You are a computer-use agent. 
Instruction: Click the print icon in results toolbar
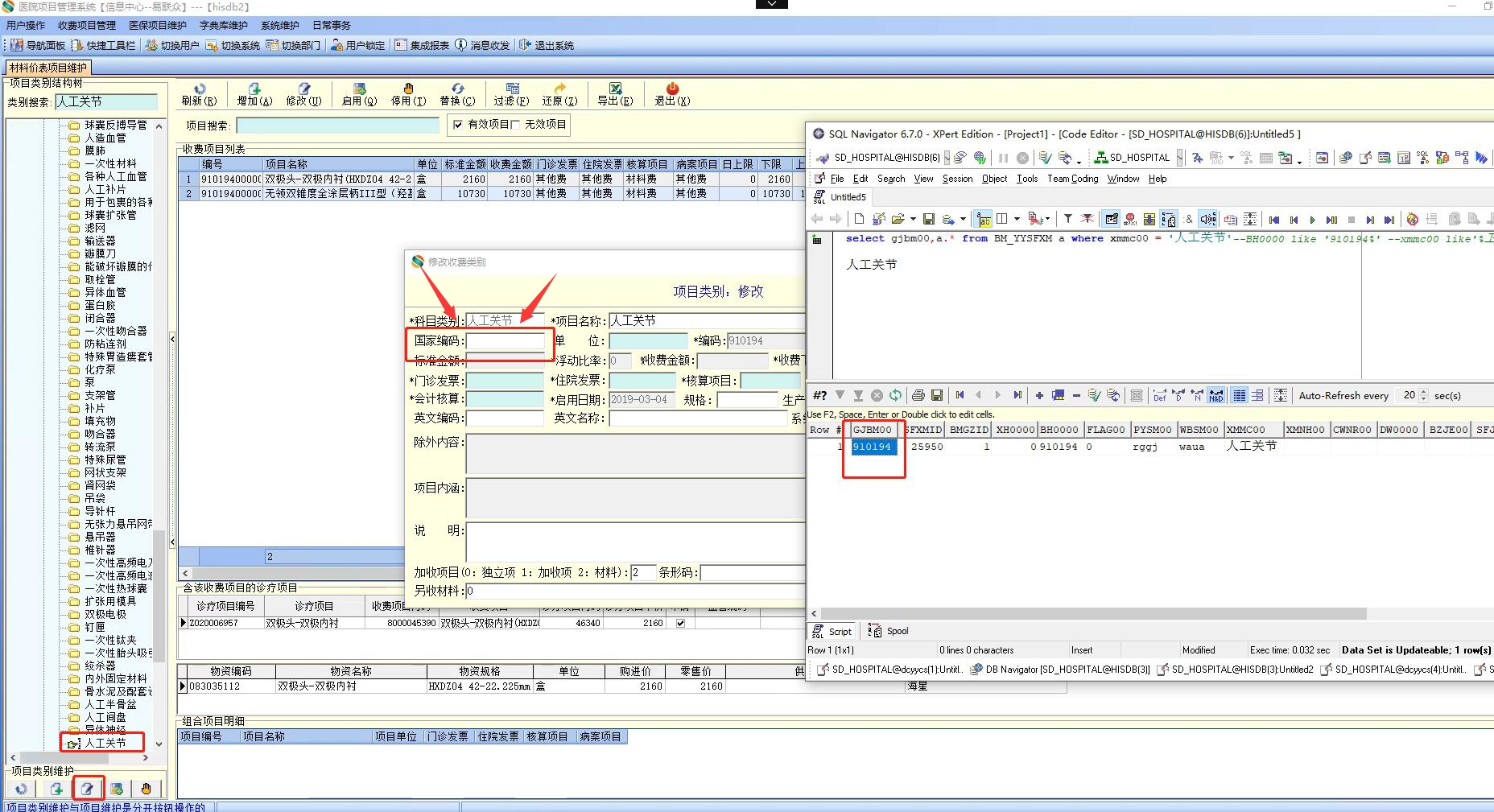918,395
